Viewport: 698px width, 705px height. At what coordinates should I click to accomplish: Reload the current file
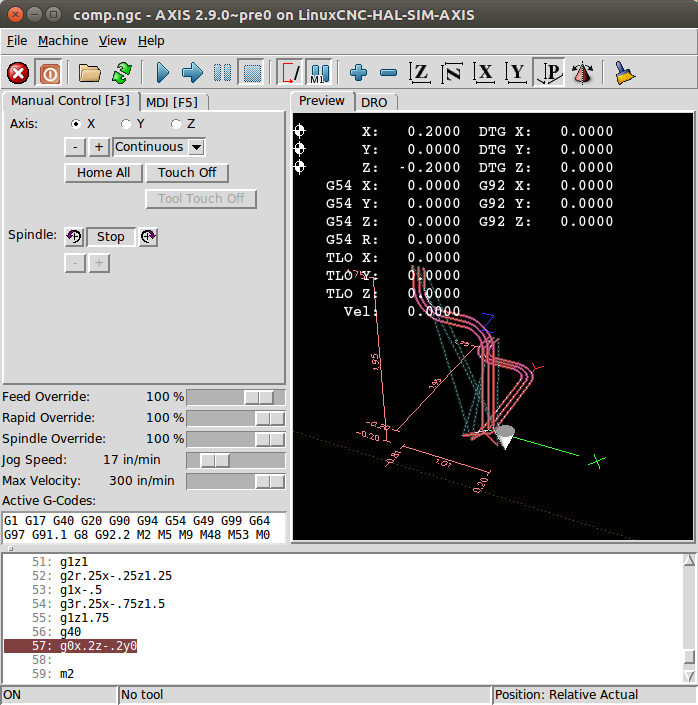pos(121,73)
